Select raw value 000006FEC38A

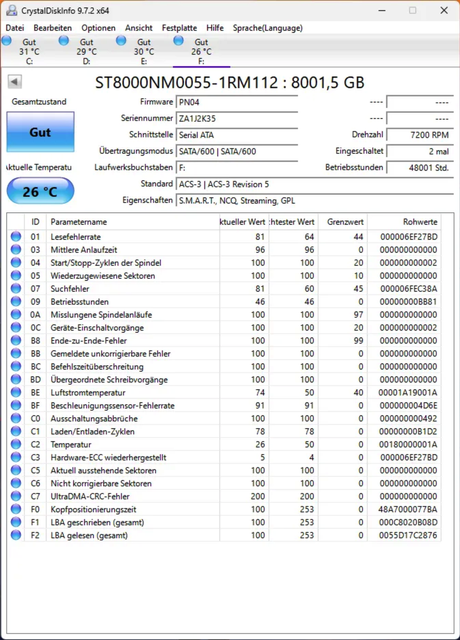(x=408, y=289)
